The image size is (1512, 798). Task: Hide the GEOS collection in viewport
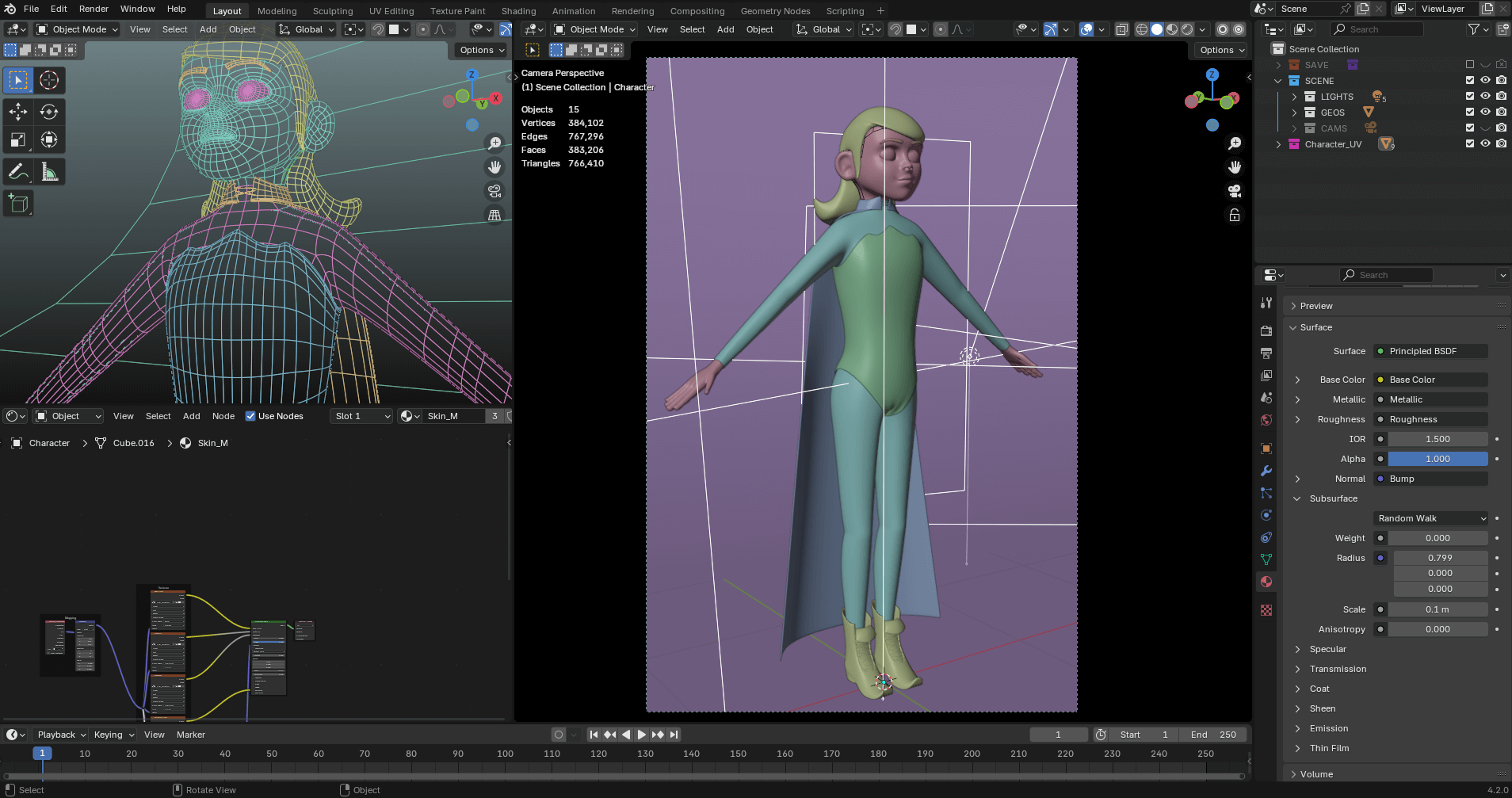pyautogui.click(x=1486, y=113)
